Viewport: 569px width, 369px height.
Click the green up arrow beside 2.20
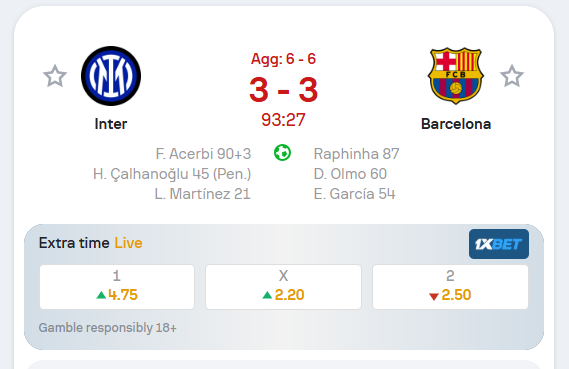pos(267,295)
